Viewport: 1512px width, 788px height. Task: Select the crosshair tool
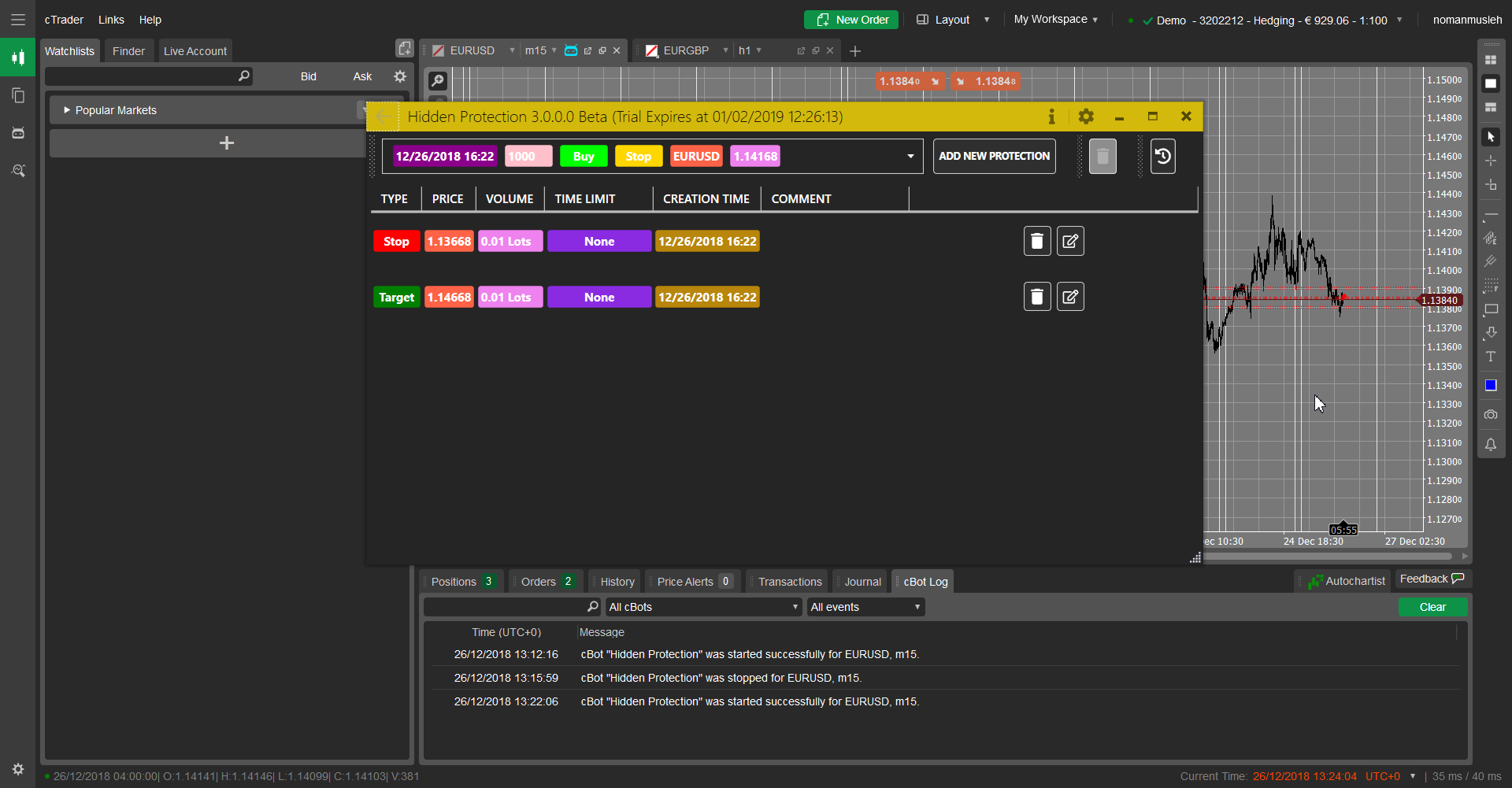1490,161
